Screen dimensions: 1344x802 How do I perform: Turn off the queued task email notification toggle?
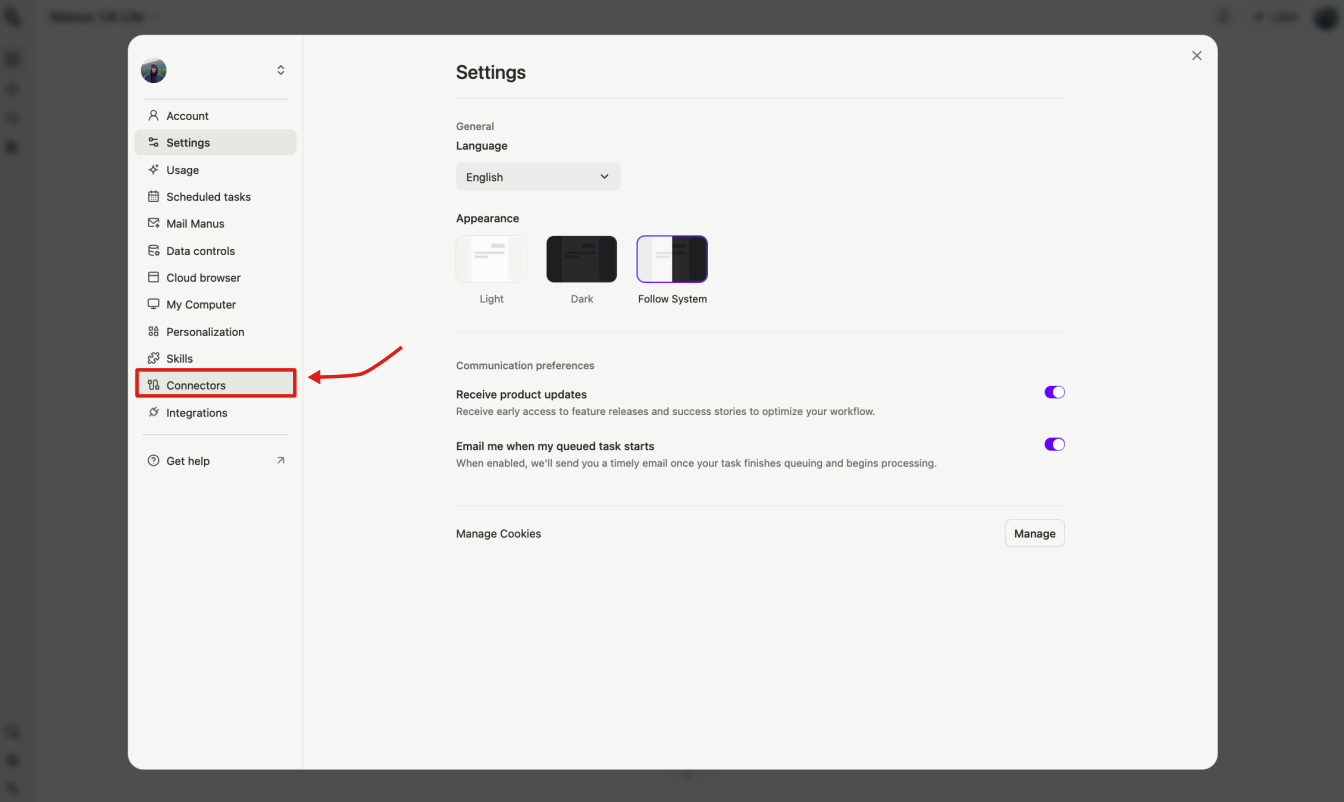coord(1054,444)
